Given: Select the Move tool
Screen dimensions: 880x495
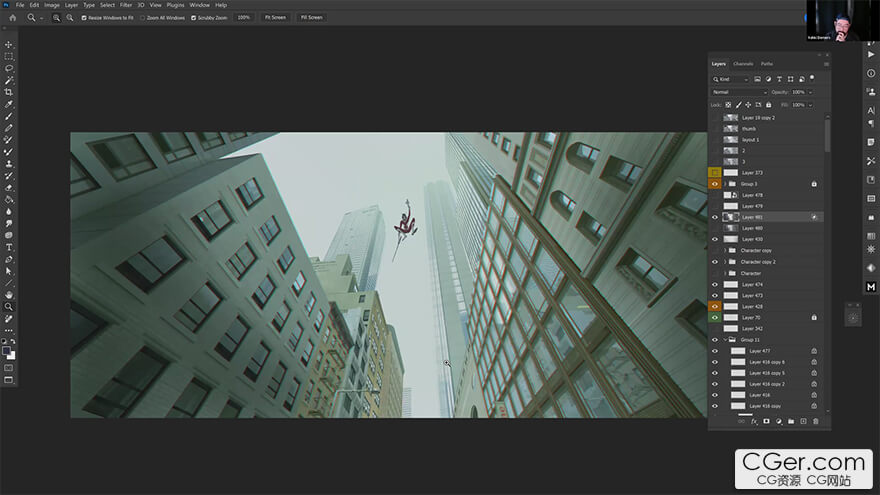Looking at the screenshot, I should (8, 44).
